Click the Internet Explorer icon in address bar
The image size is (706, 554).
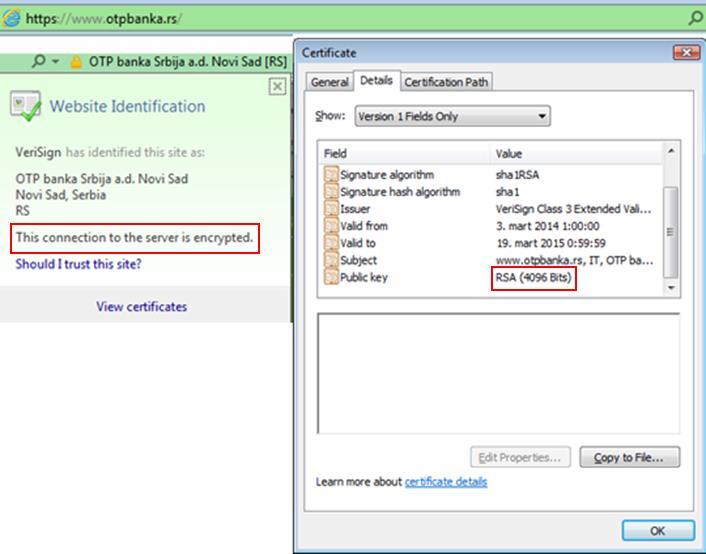[x=11, y=18]
